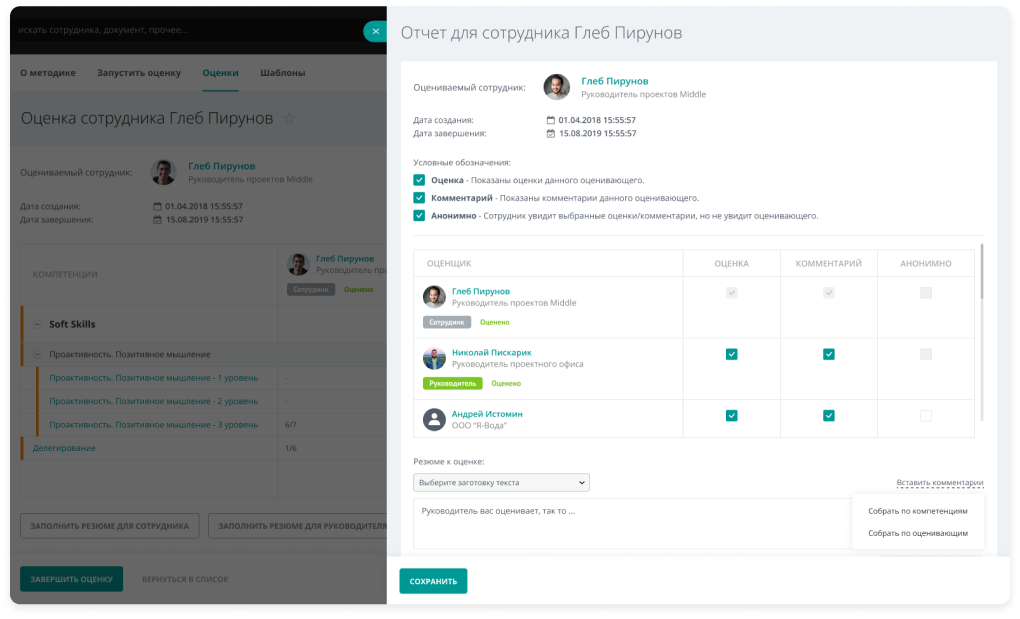Click Завершить оценку button

pyautogui.click(x=72, y=579)
